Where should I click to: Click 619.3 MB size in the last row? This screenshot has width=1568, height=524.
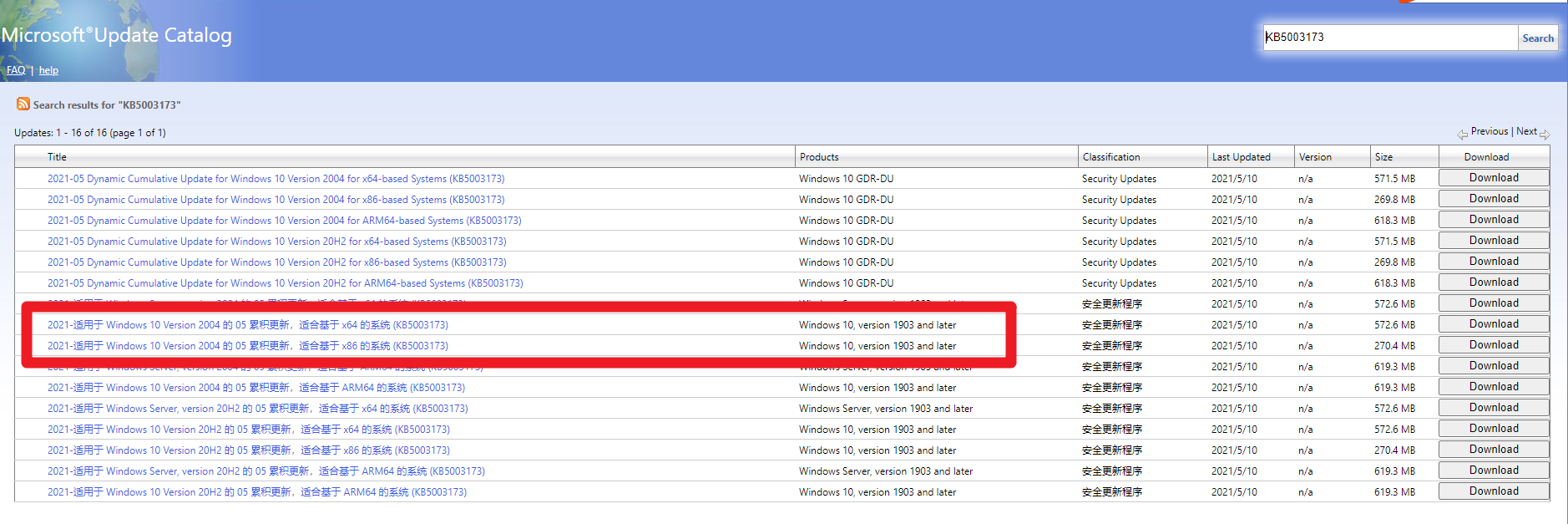point(1394,492)
